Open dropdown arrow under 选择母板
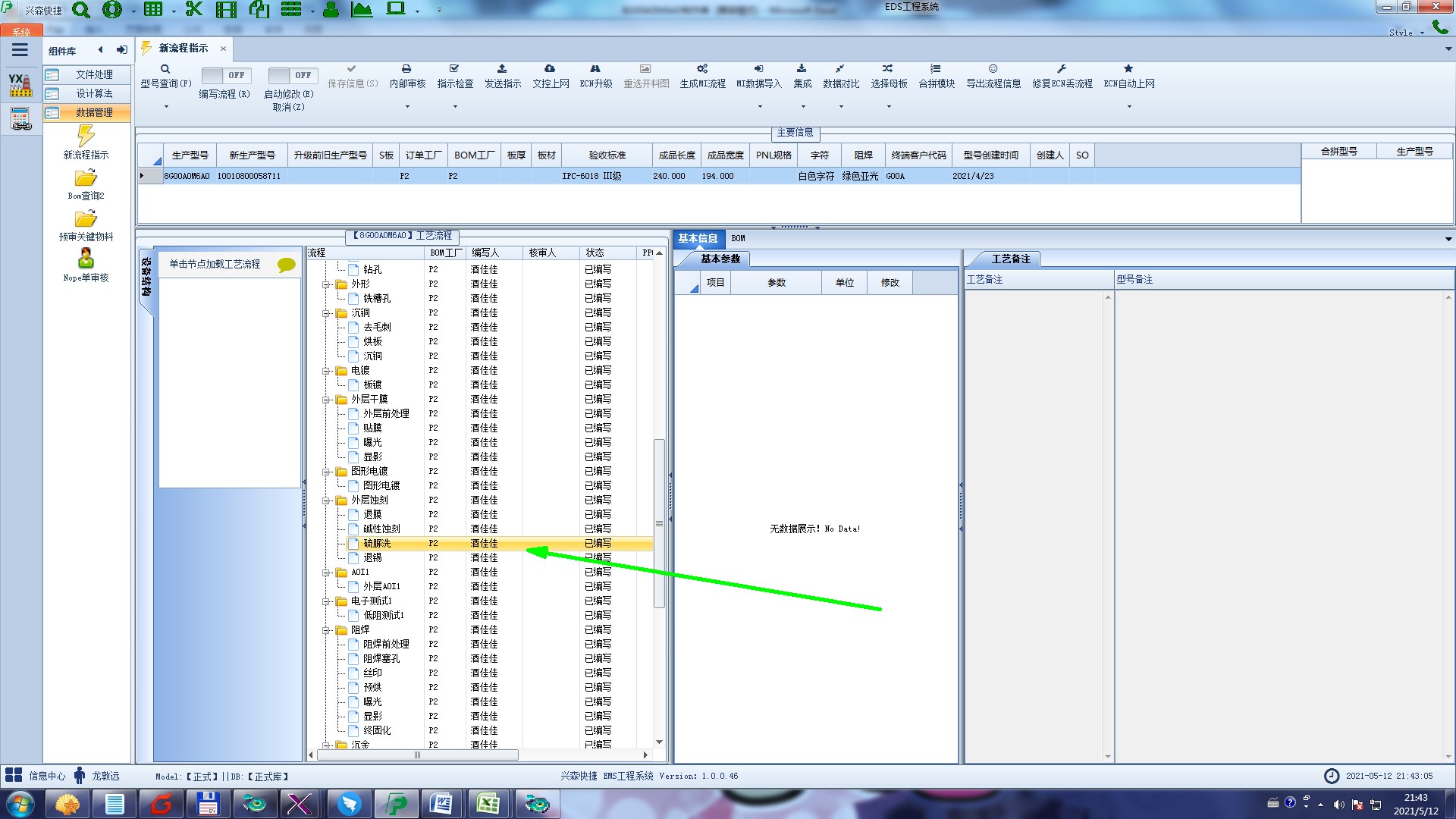1456x819 pixels. click(889, 107)
